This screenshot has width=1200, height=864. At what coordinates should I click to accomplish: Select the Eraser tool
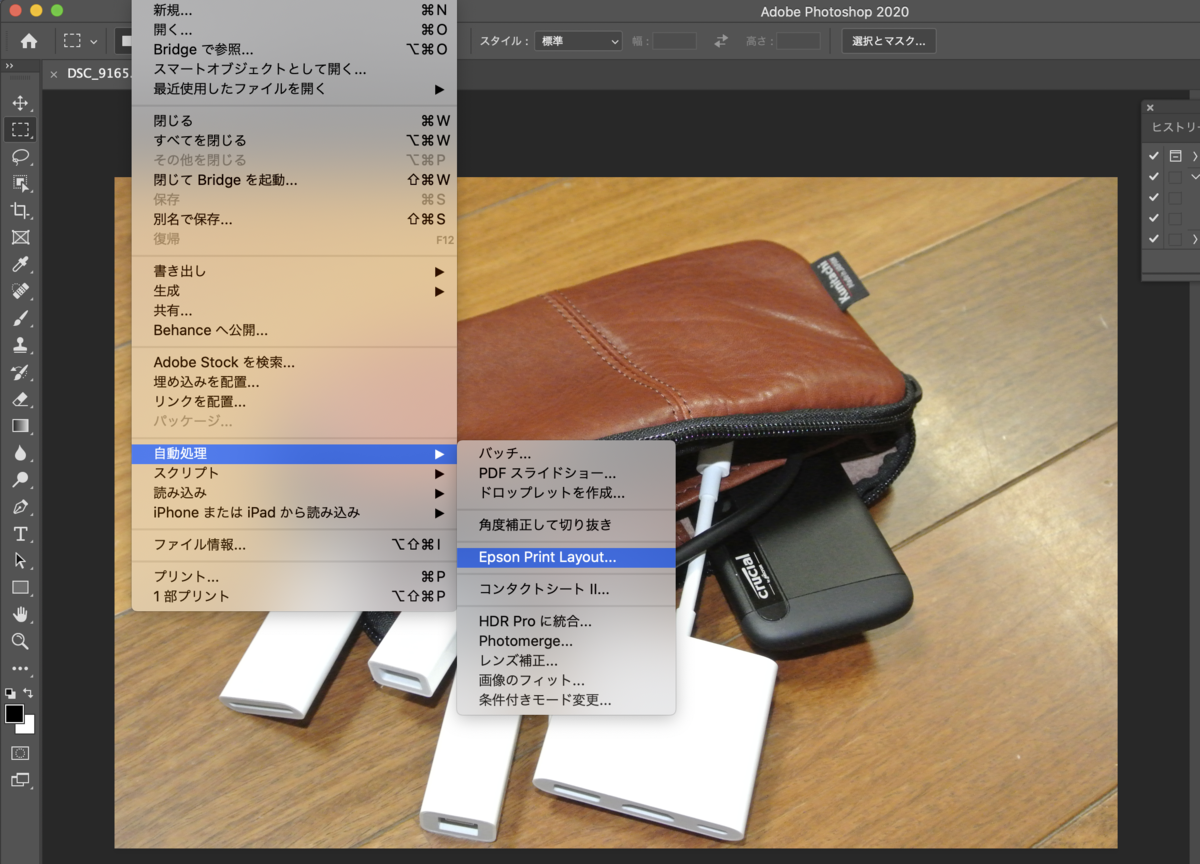coord(20,399)
